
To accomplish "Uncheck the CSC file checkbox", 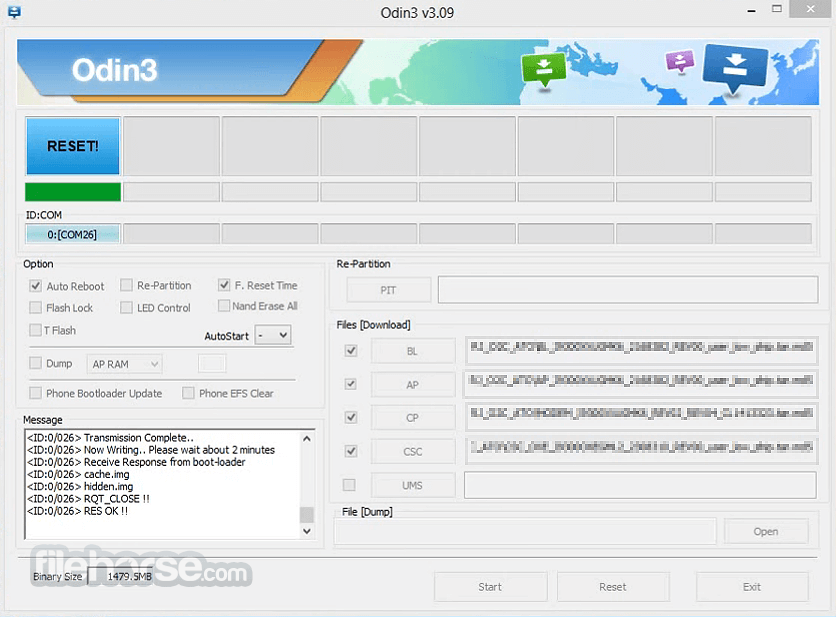I will point(351,451).
